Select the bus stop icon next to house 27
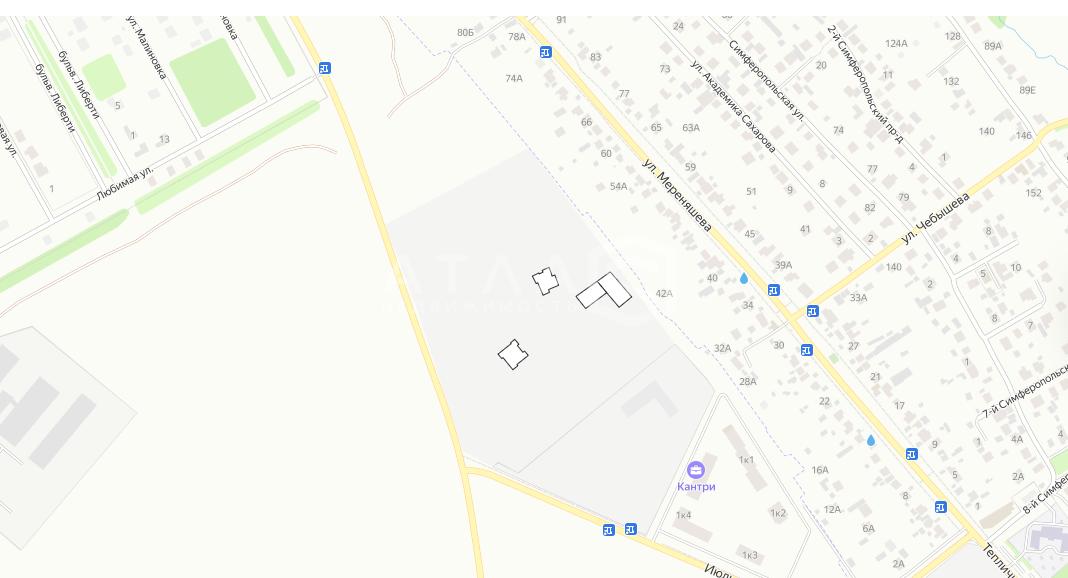 point(806,350)
